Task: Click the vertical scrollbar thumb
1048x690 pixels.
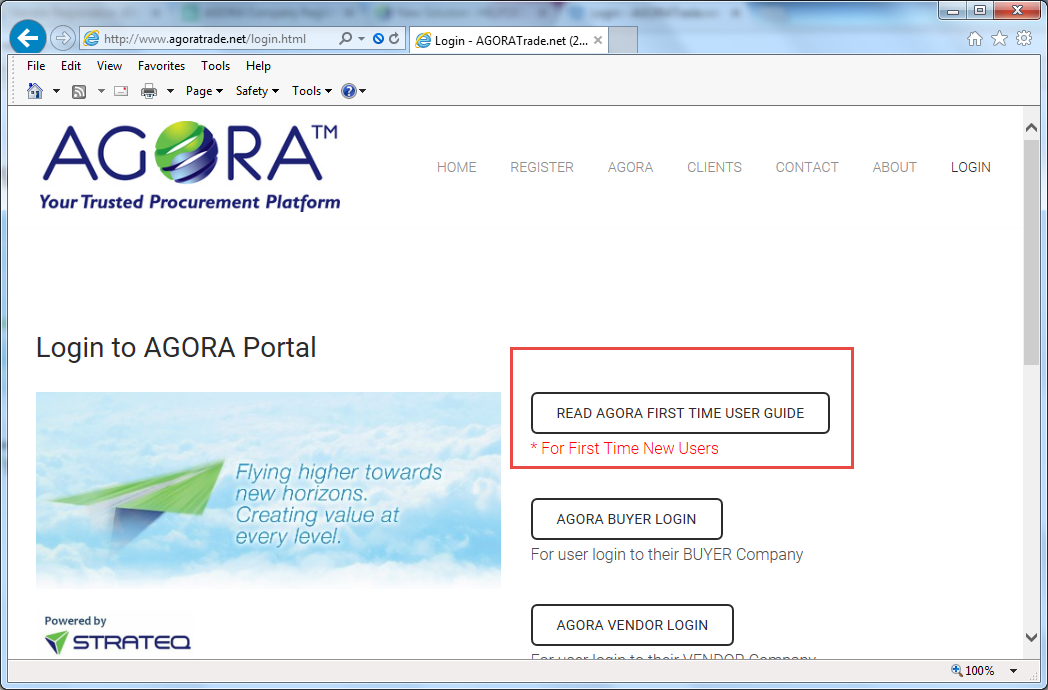Action: [x=1031, y=252]
